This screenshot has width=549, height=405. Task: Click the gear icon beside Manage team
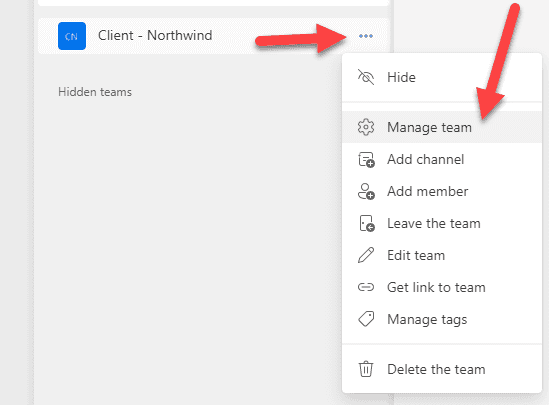(x=366, y=127)
